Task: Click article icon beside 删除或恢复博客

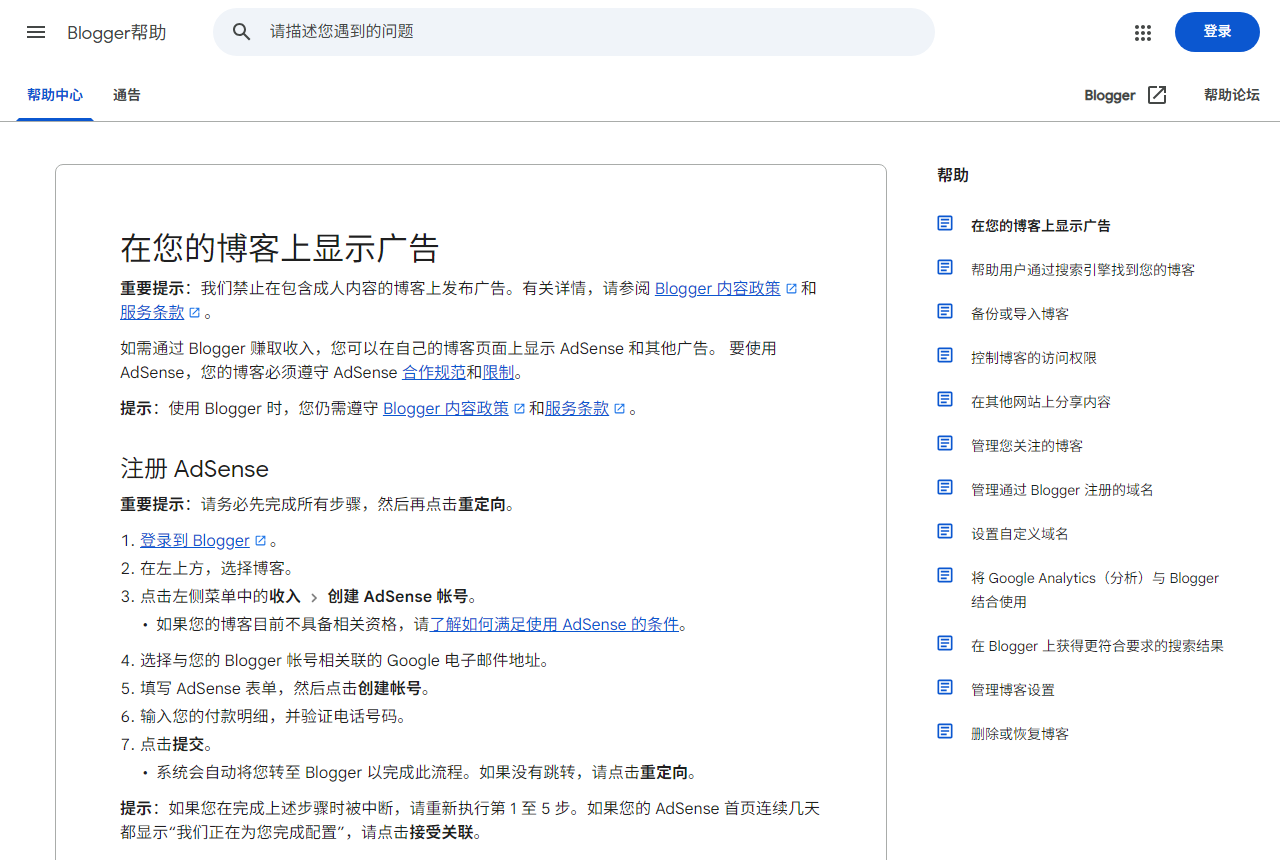Action: click(x=945, y=731)
